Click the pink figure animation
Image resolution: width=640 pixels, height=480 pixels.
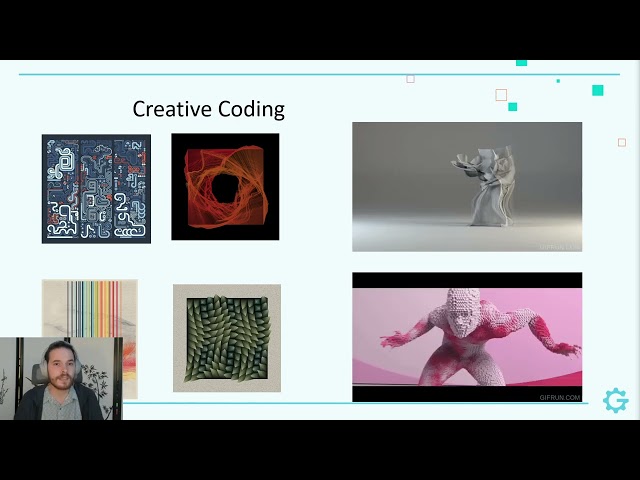click(467, 337)
